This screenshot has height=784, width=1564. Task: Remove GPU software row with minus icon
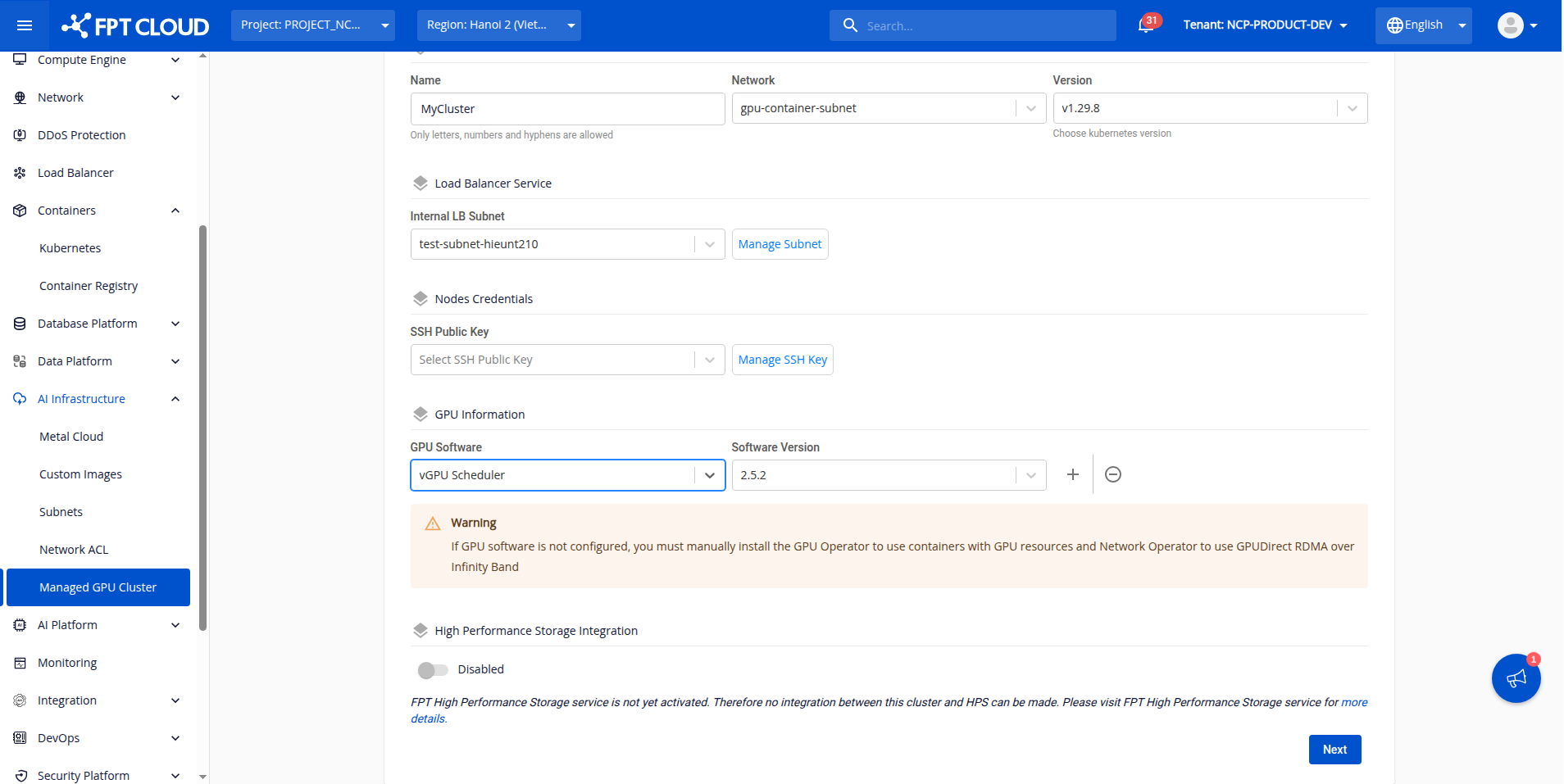coord(1112,474)
